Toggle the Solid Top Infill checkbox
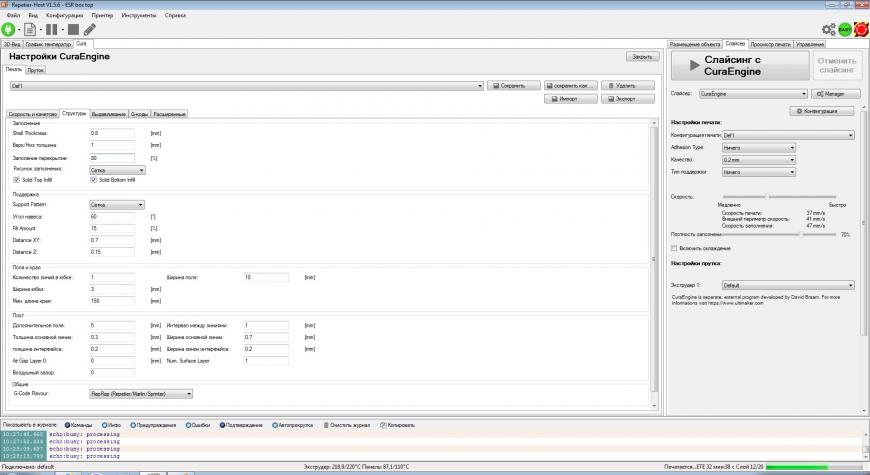 [16, 180]
